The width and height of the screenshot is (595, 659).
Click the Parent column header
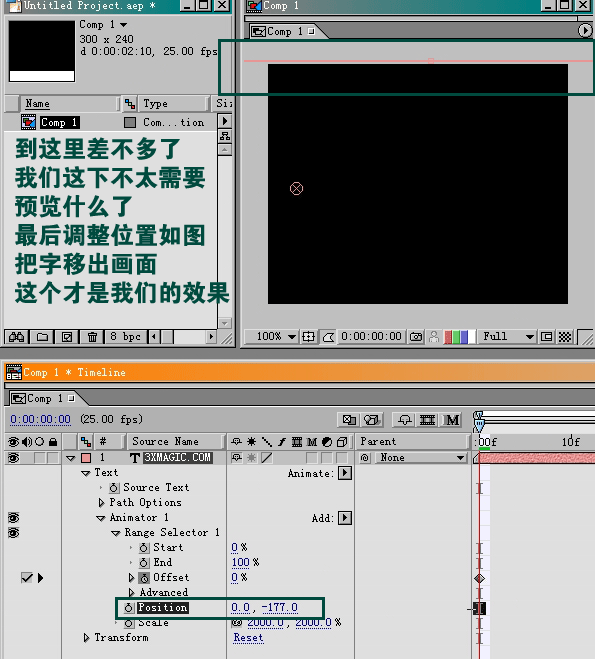click(x=412, y=441)
